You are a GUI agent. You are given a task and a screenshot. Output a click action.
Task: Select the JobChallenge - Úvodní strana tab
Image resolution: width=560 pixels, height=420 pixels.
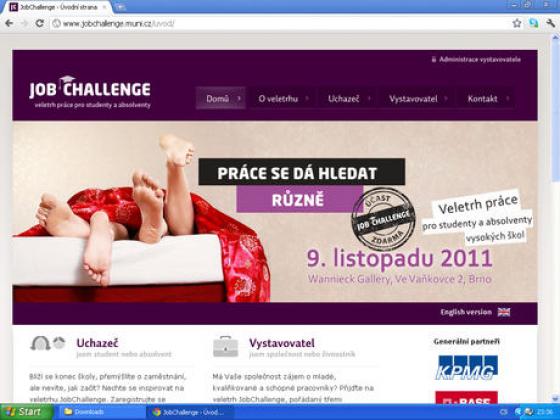tap(57, 7)
